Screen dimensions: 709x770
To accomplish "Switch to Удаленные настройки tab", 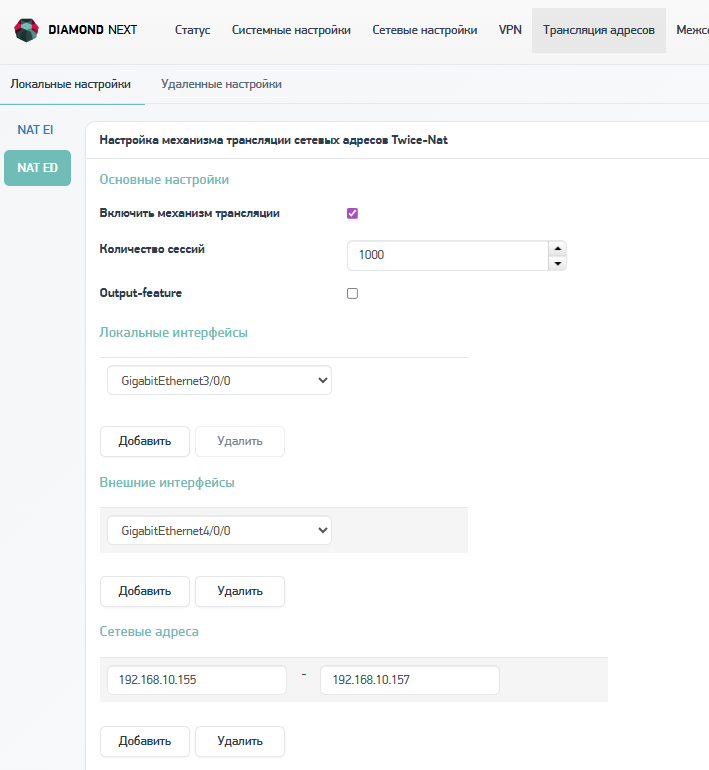I will click(x=221, y=84).
